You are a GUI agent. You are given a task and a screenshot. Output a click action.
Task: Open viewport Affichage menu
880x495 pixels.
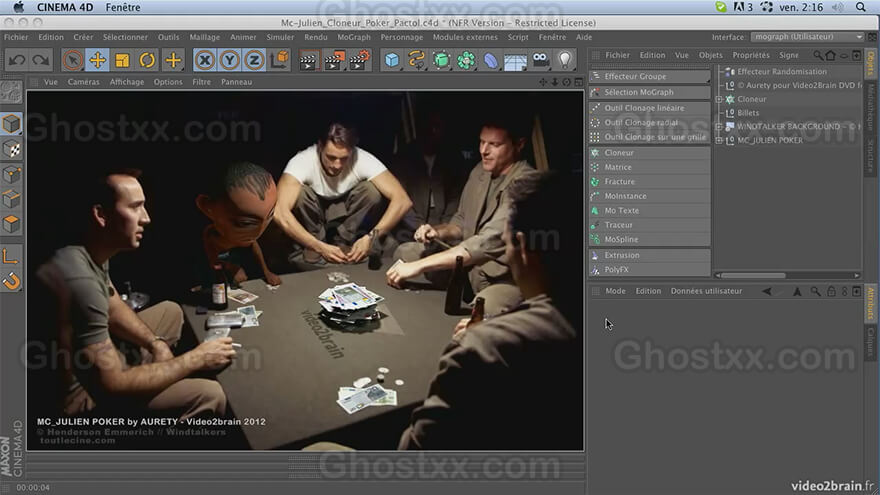point(127,82)
